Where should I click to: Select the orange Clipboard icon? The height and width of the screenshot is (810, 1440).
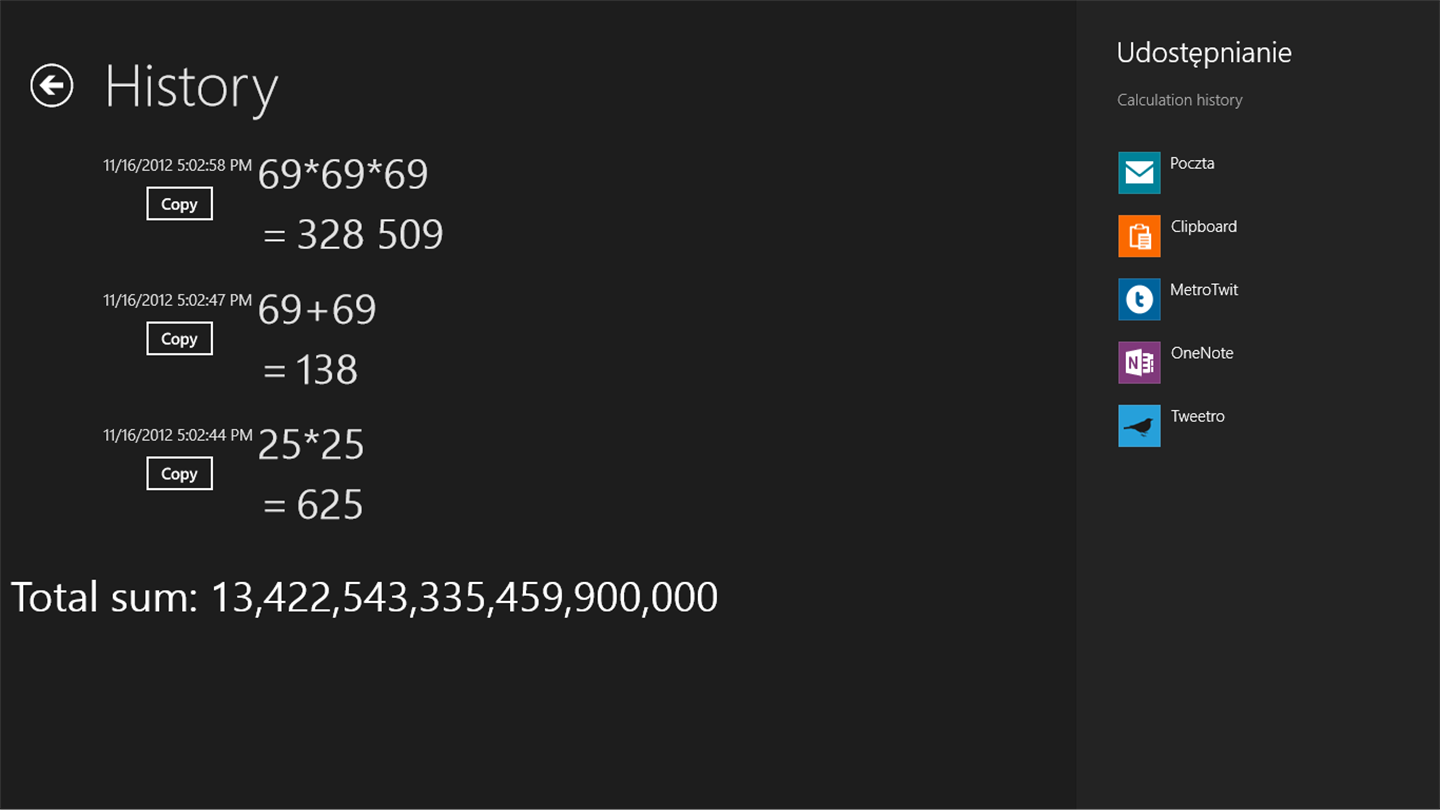click(1139, 236)
